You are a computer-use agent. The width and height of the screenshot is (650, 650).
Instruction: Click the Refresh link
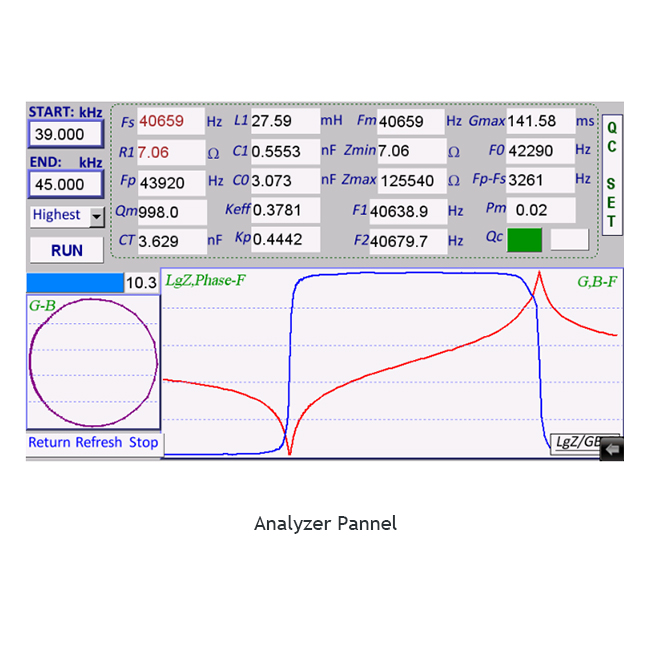click(99, 442)
